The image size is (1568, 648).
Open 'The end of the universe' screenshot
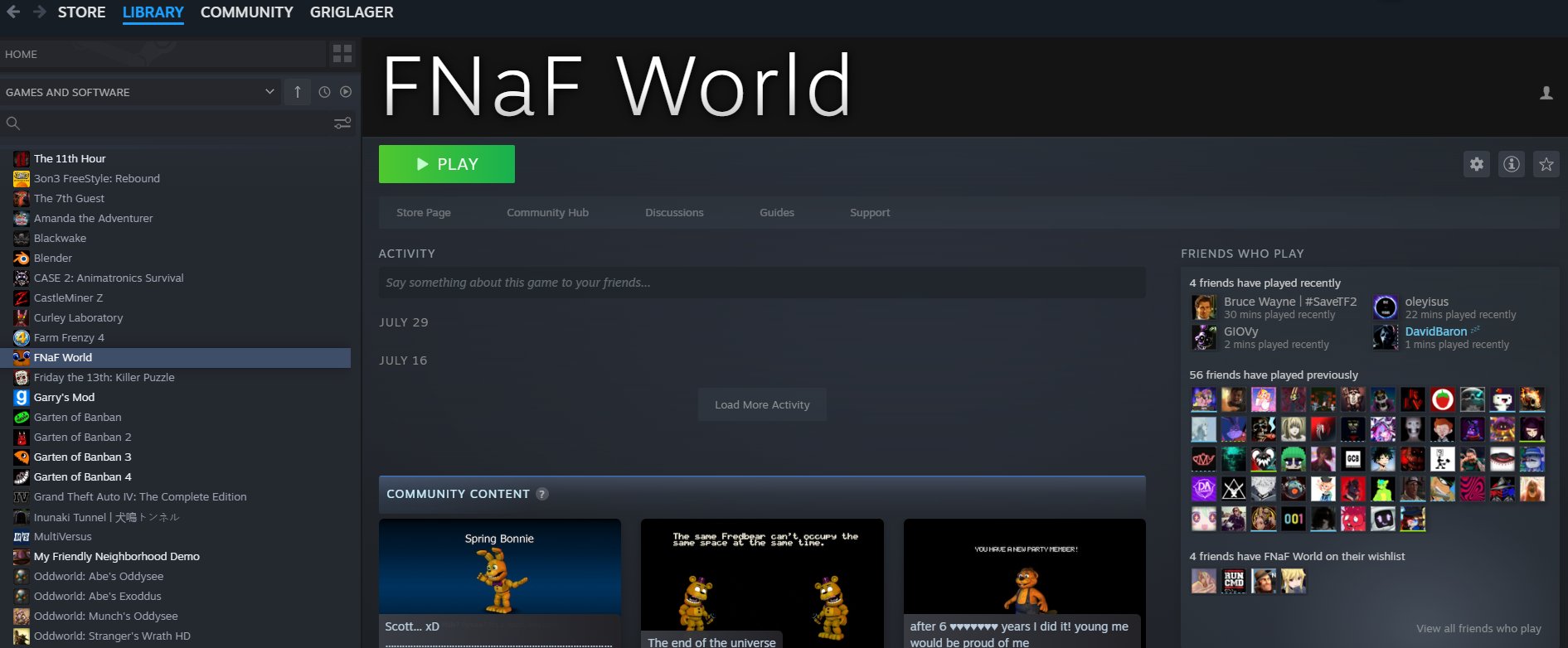point(762,583)
